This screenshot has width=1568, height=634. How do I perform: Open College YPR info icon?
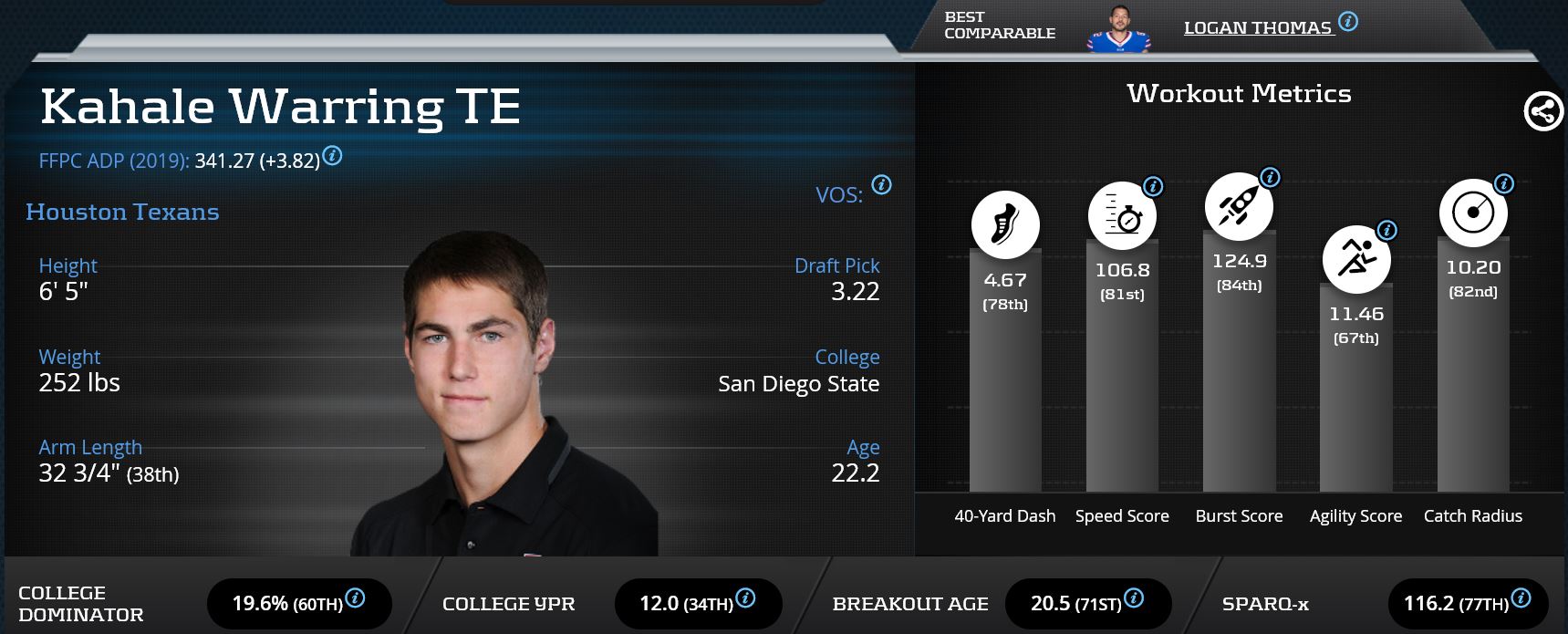coord(745,598)
